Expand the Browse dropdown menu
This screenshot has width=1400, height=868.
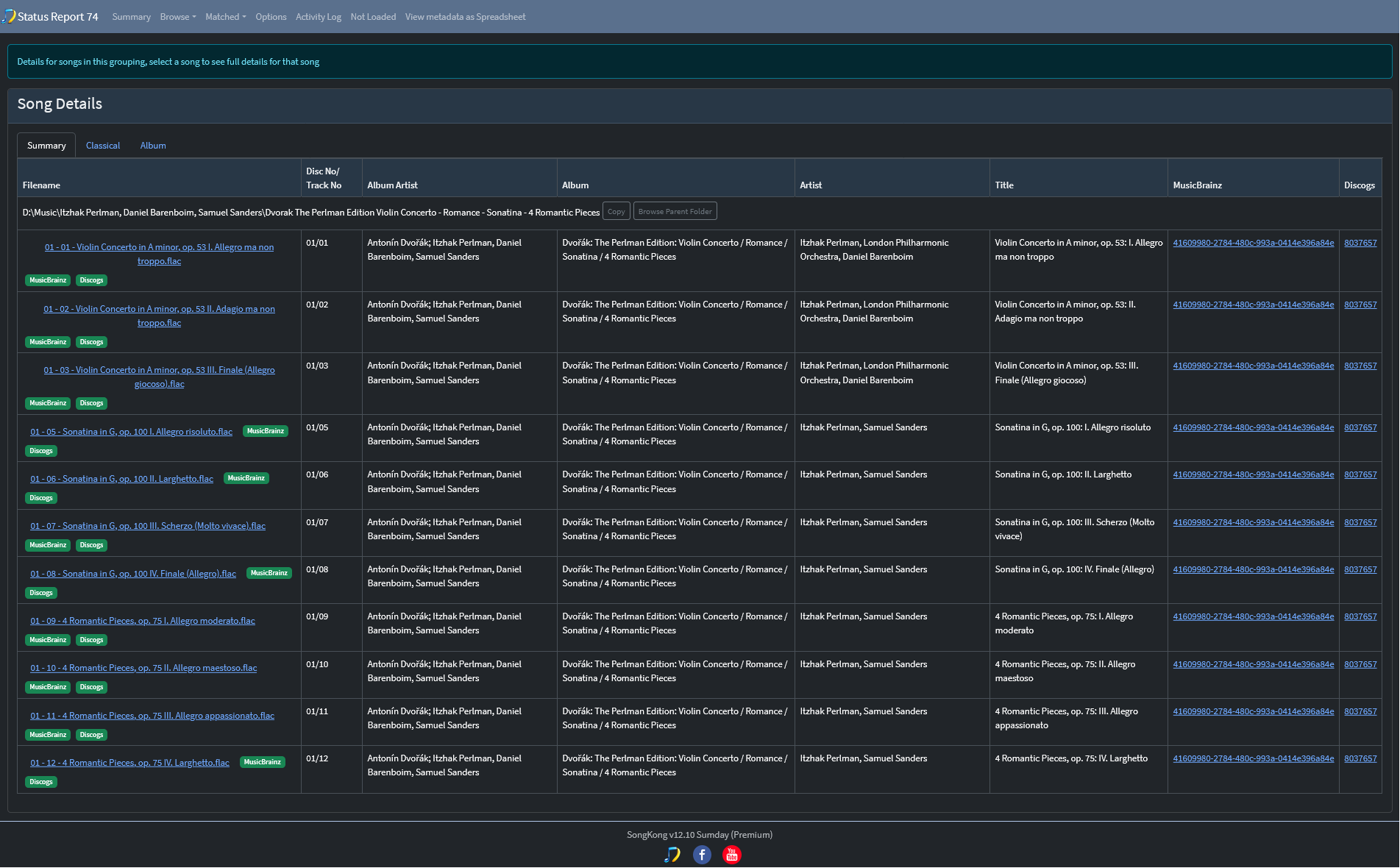pos(178,17)
